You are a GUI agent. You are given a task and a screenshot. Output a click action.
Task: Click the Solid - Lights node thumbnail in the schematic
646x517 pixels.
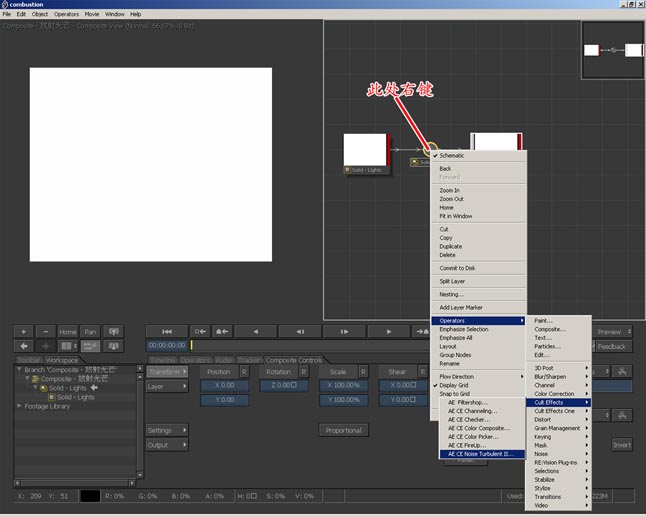click(365, 150)
